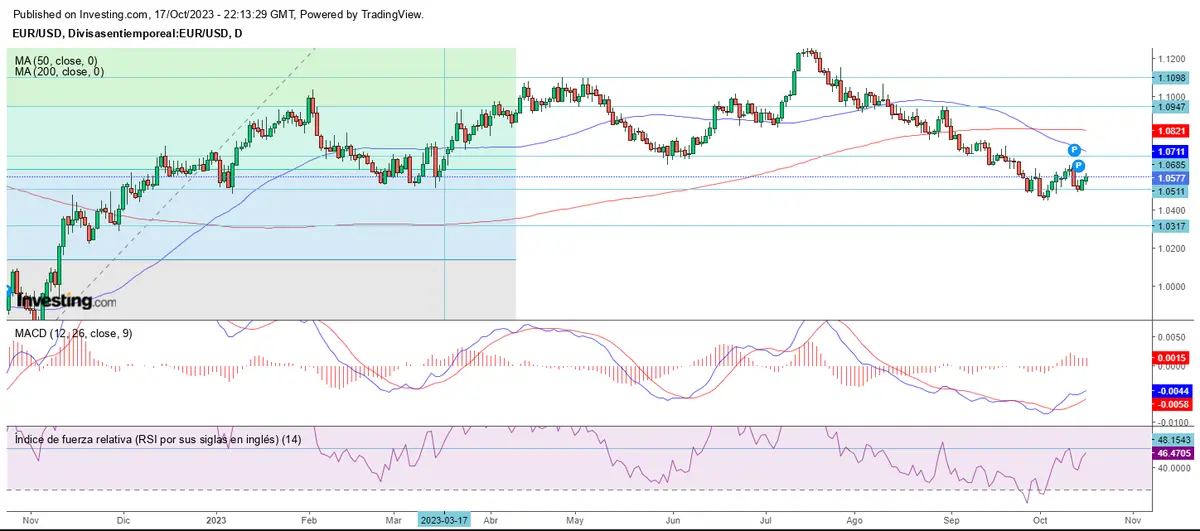This screenshot has height=531, width=1200.
Task: Click the upper blue P marker icon
Action: pyautogui.click(x=1073, y=149)
